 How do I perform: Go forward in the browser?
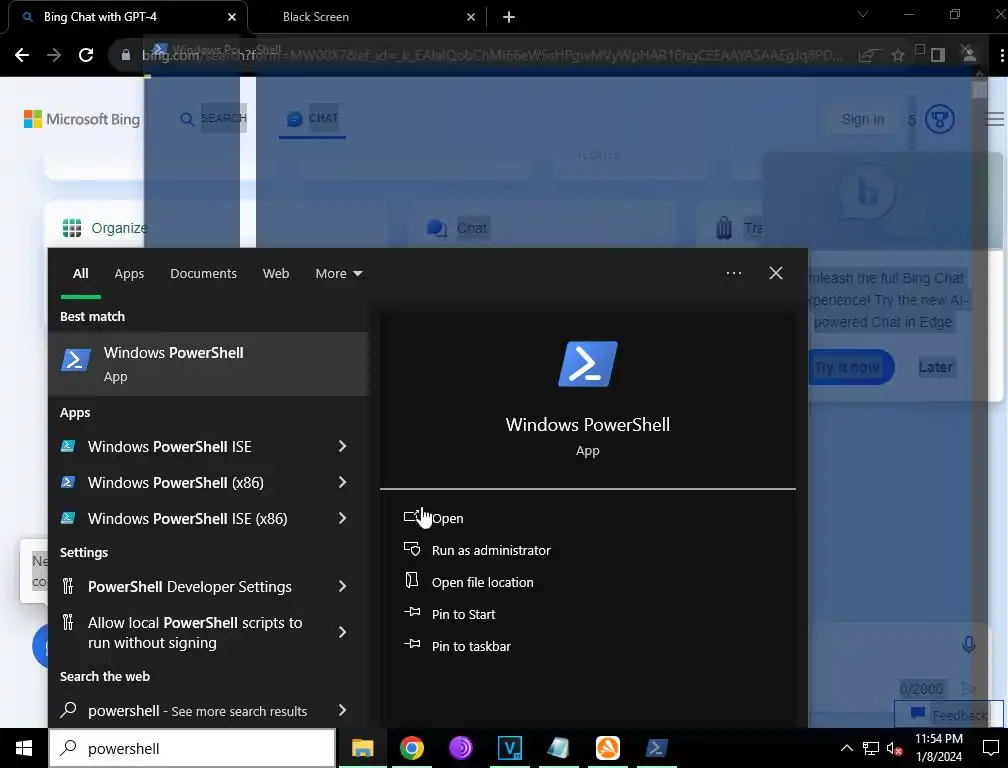pos(54,55)
